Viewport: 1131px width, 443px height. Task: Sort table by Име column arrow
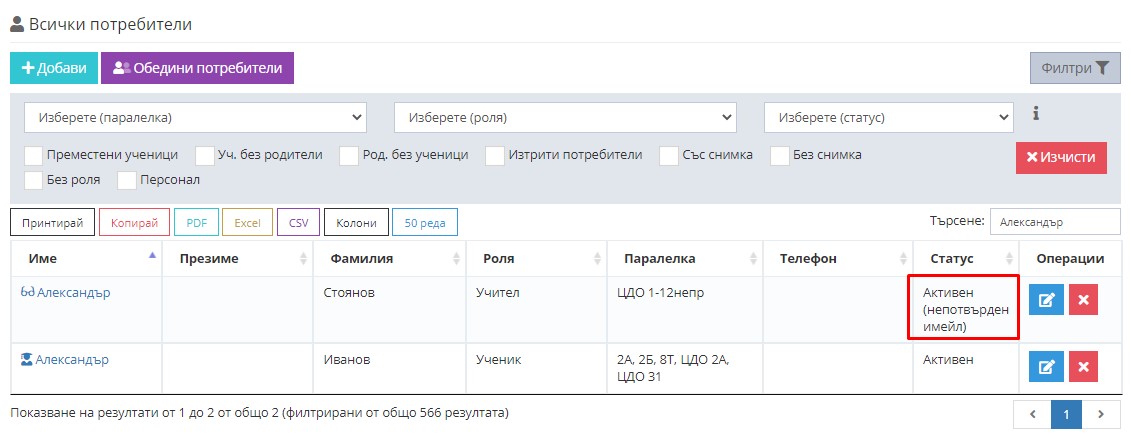pos(152,257)
